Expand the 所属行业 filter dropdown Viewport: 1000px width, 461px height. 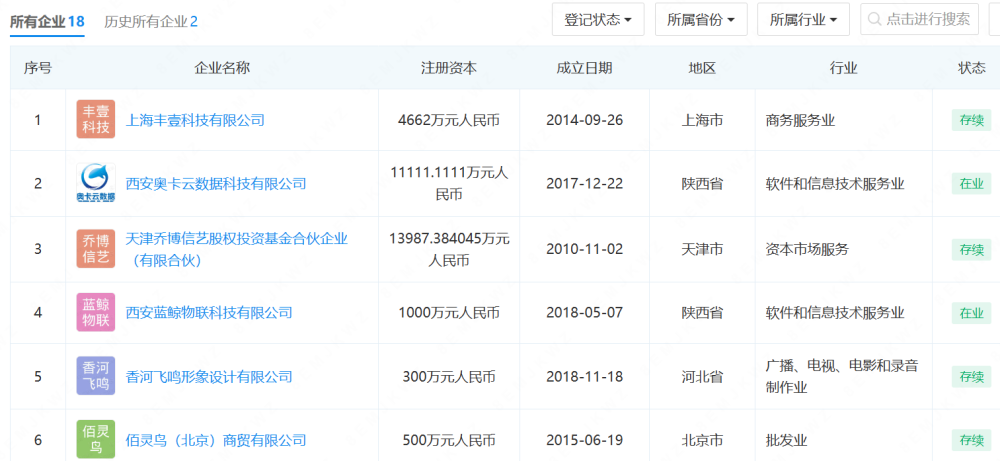point(803,19)
